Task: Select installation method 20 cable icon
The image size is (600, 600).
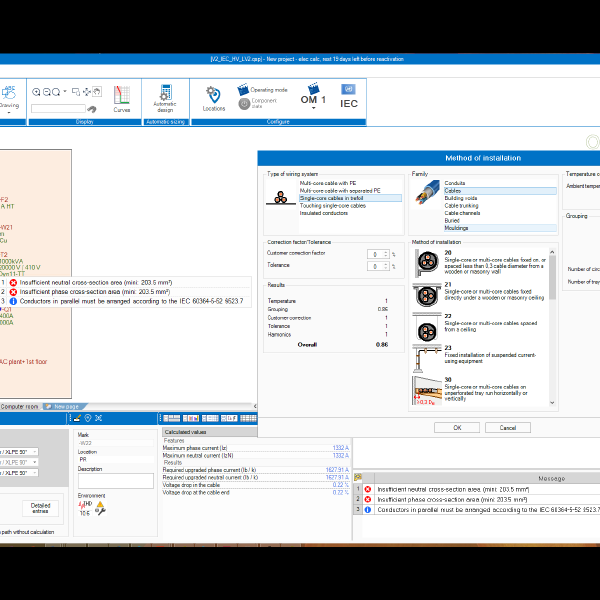Action: [x=425, y=261]
